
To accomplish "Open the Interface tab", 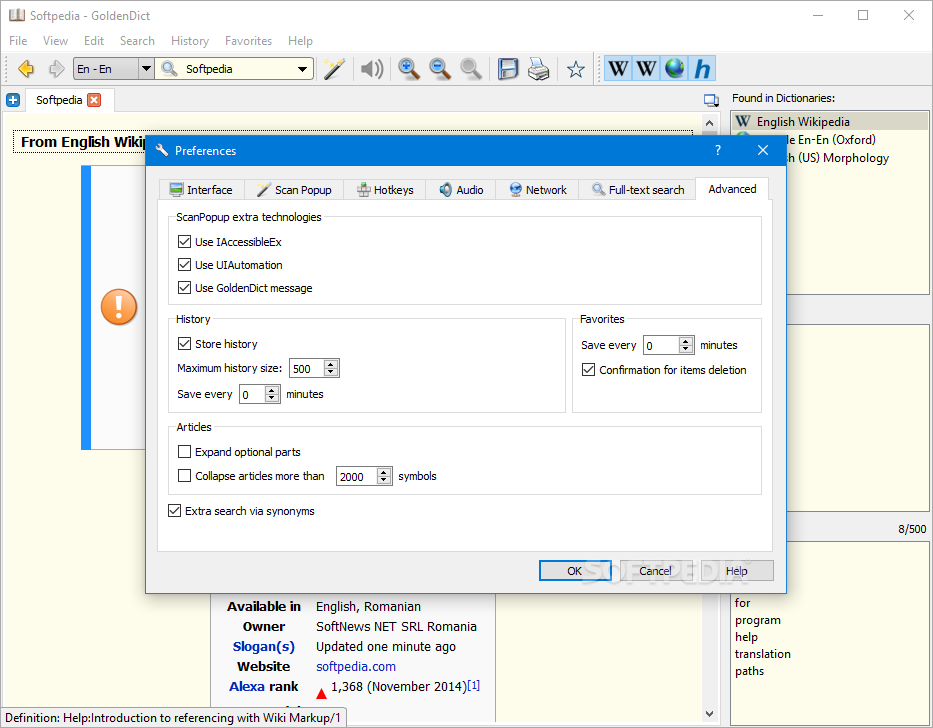I will pyautogui.click(x=201, y=190).
